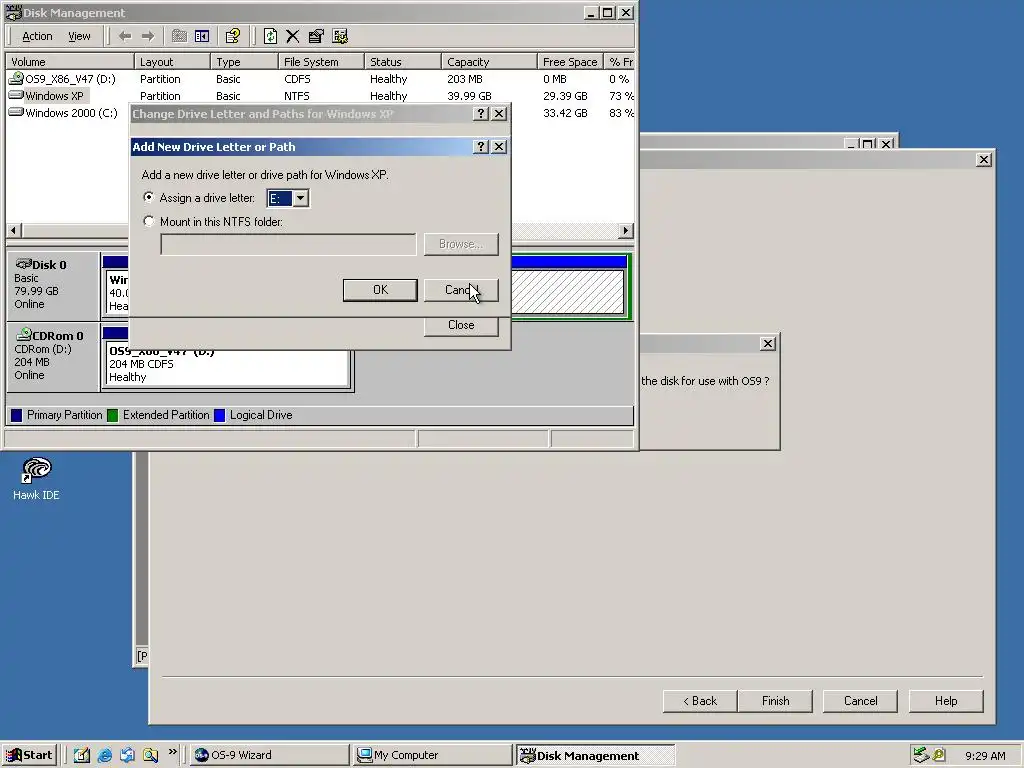The image size is (1024, 768).
Task: Click the Disk Management title bar icon
Action: tap(13, 12)
